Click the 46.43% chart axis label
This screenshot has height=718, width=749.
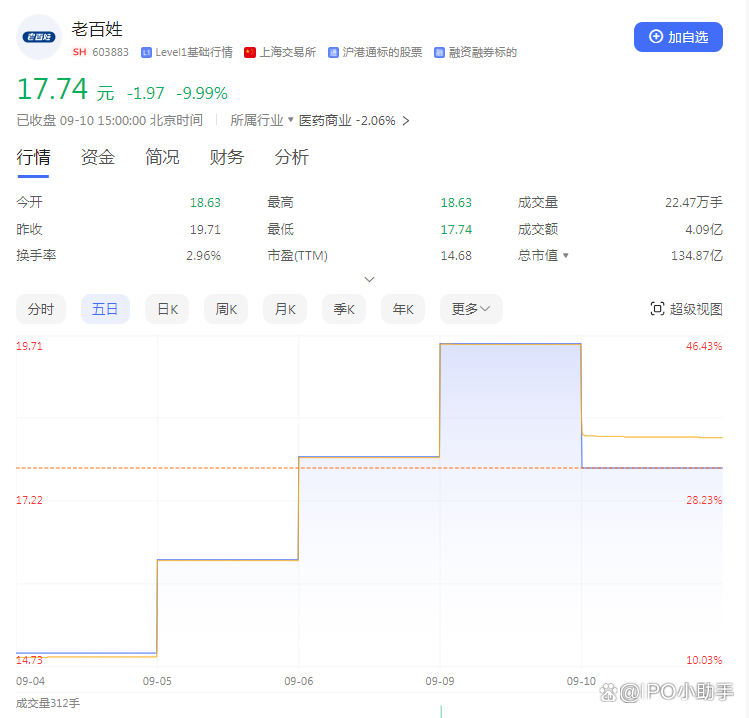(x=704, y=346)
